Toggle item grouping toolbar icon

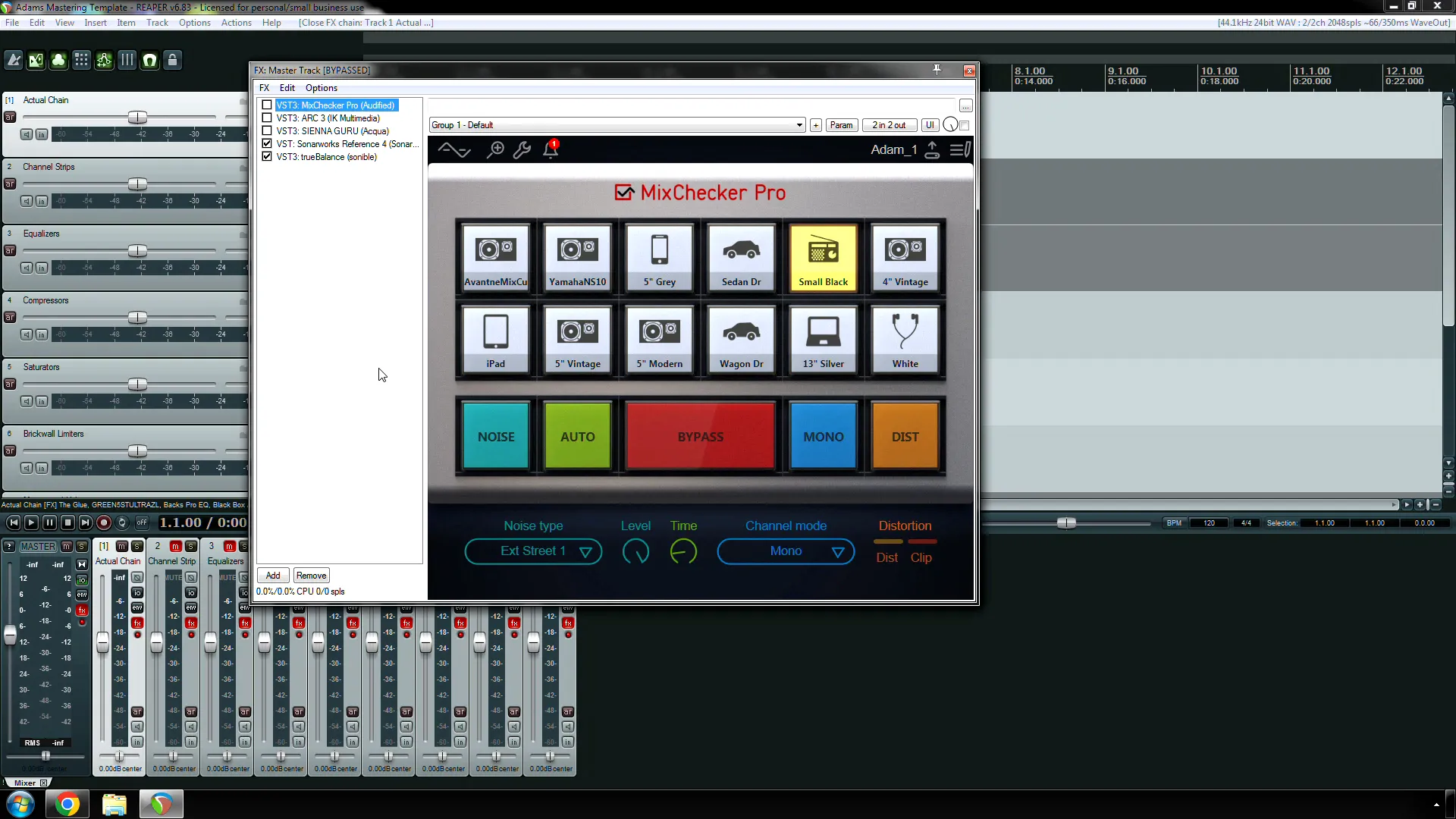coord(59,60)
